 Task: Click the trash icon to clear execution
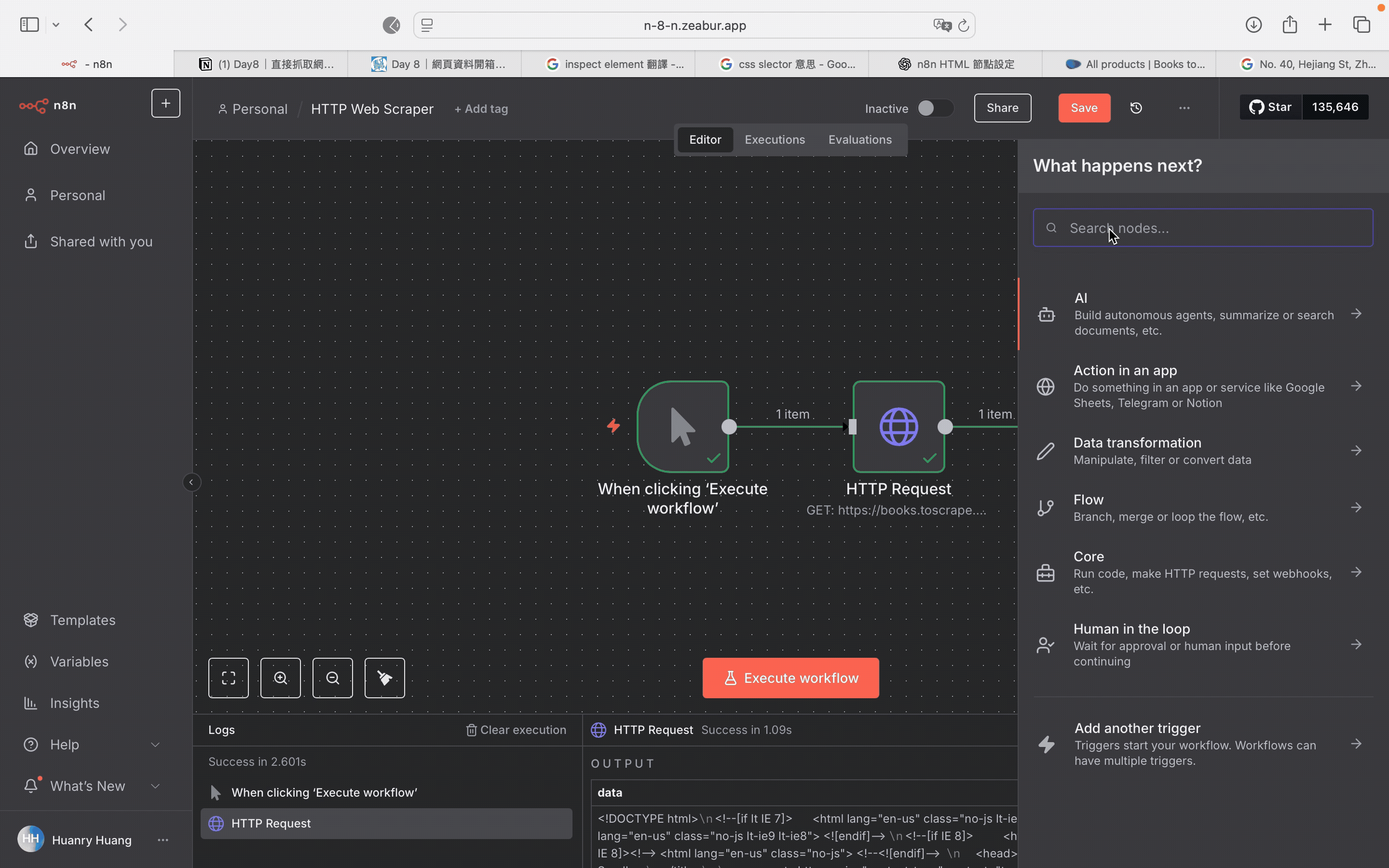click(471, 730)
